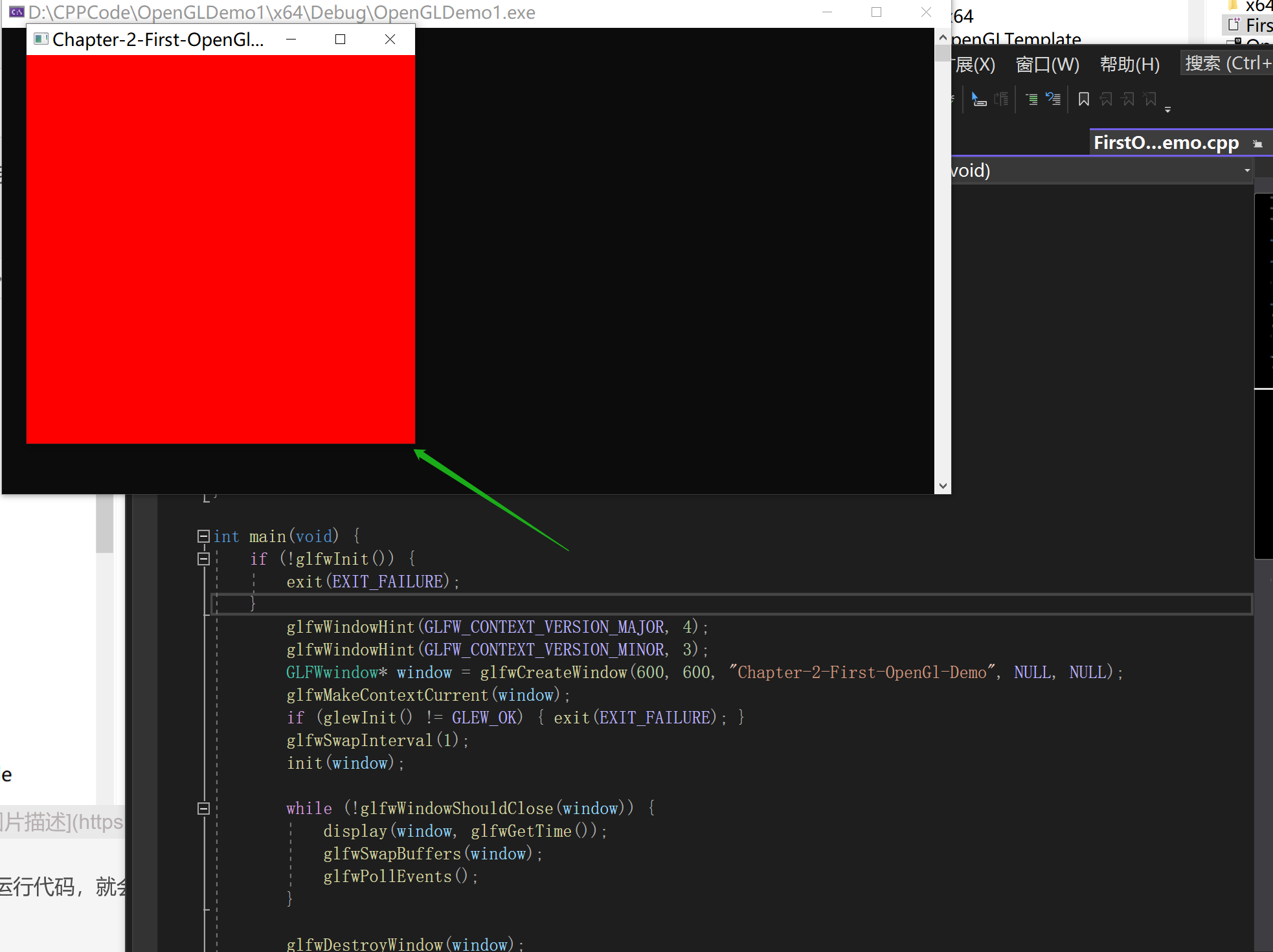
Task: Click the Chapter-2-First-OpenGl window's app icon
Action: tap(41, 39)
